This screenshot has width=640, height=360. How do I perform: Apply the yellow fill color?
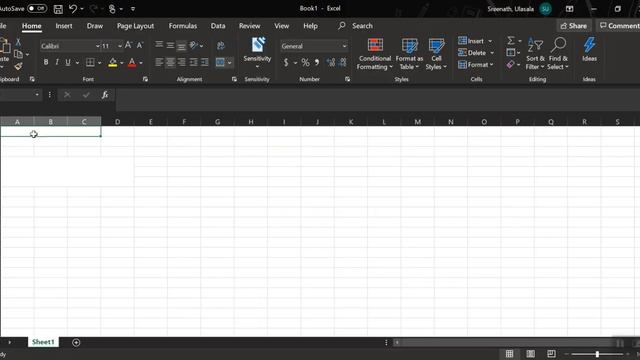click(x=113, y=62)
